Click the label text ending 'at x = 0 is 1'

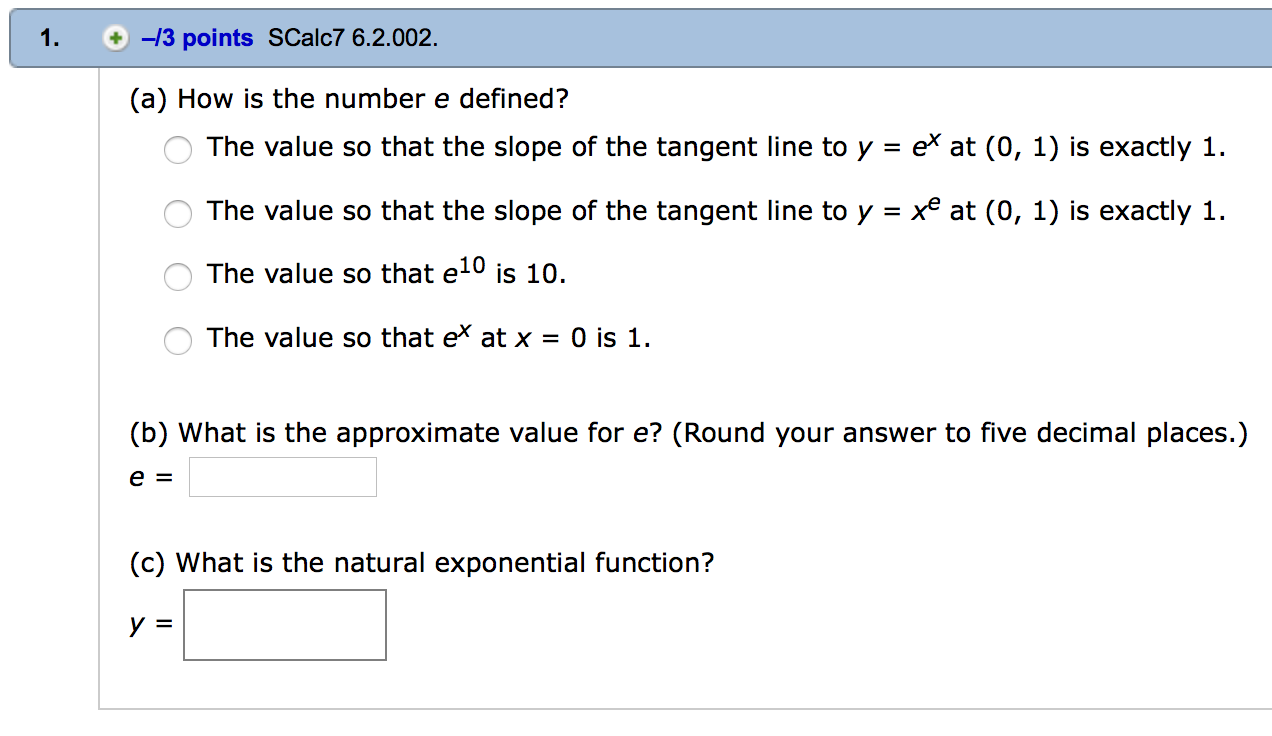[x=428, y=339]
